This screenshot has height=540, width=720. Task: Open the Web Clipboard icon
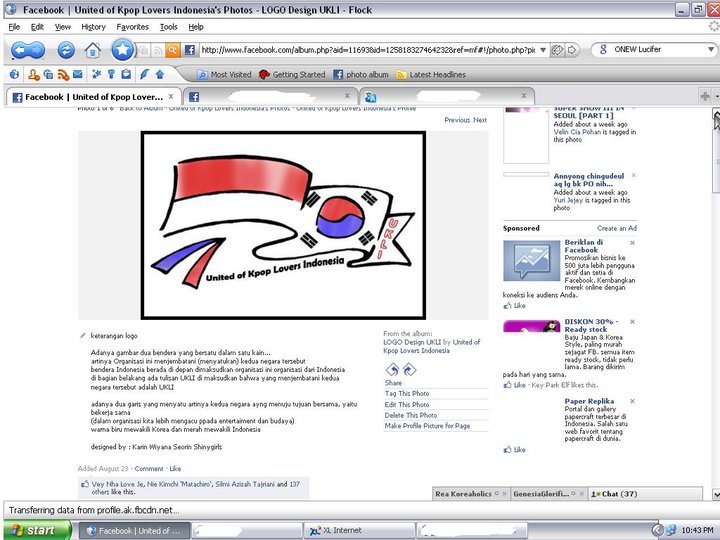pyautogui.click(x=126, y=74)
